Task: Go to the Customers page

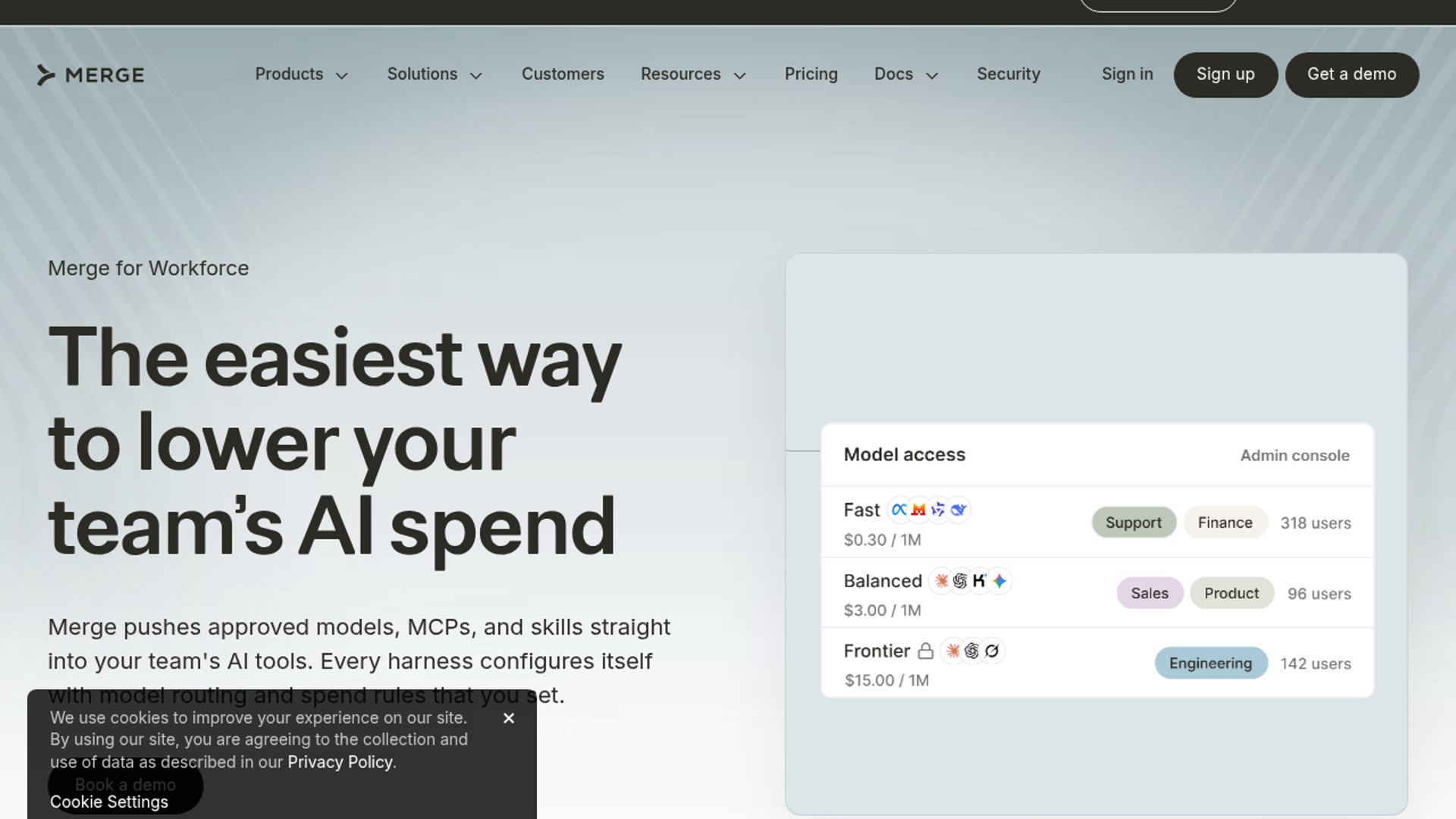Action: (563, 74)
